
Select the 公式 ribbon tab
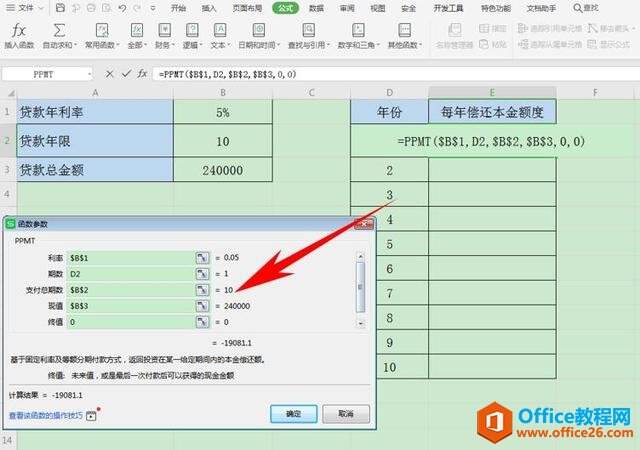coord(285,8)
